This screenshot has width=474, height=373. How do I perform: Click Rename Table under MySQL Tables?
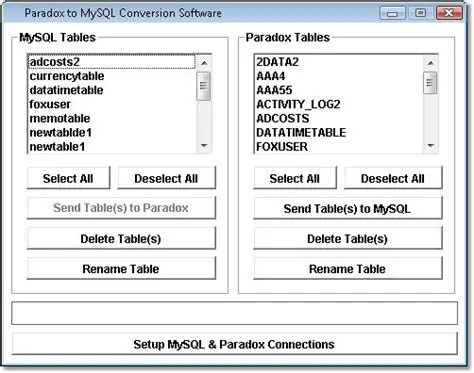(x=121, y=268)
